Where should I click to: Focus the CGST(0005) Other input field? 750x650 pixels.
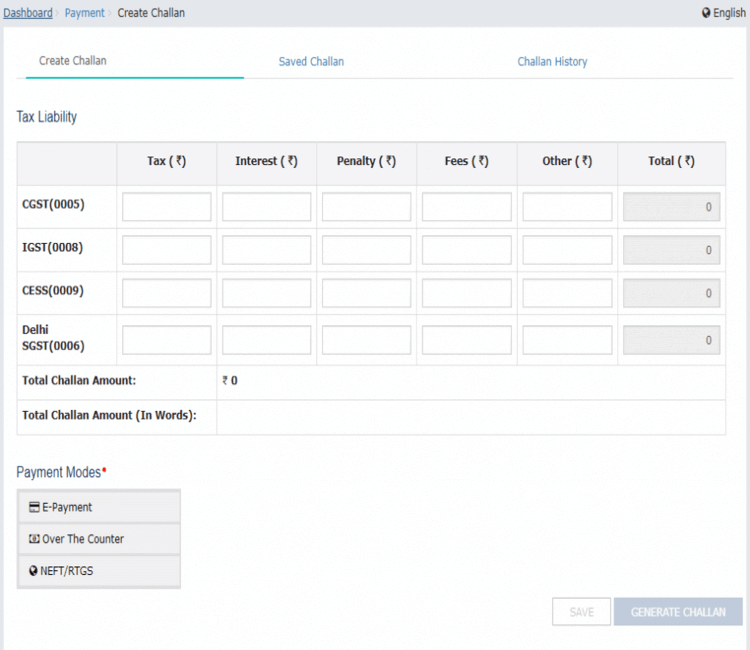pyautogui.click(x=567, y=207)
